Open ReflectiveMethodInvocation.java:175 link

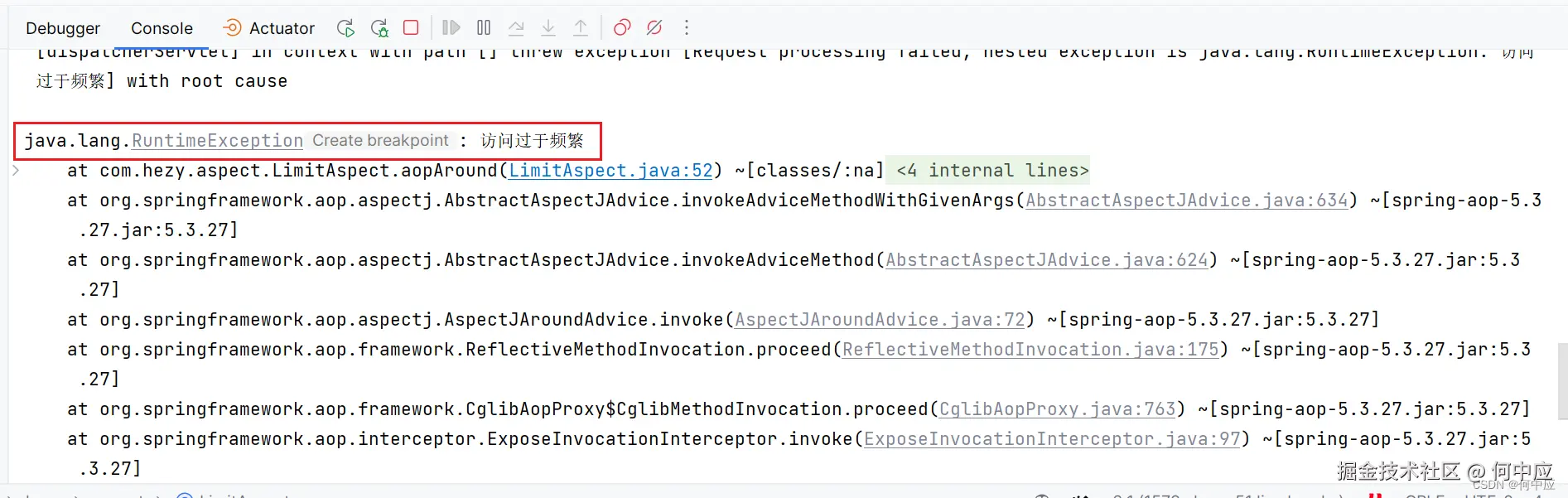(1030, 350)
